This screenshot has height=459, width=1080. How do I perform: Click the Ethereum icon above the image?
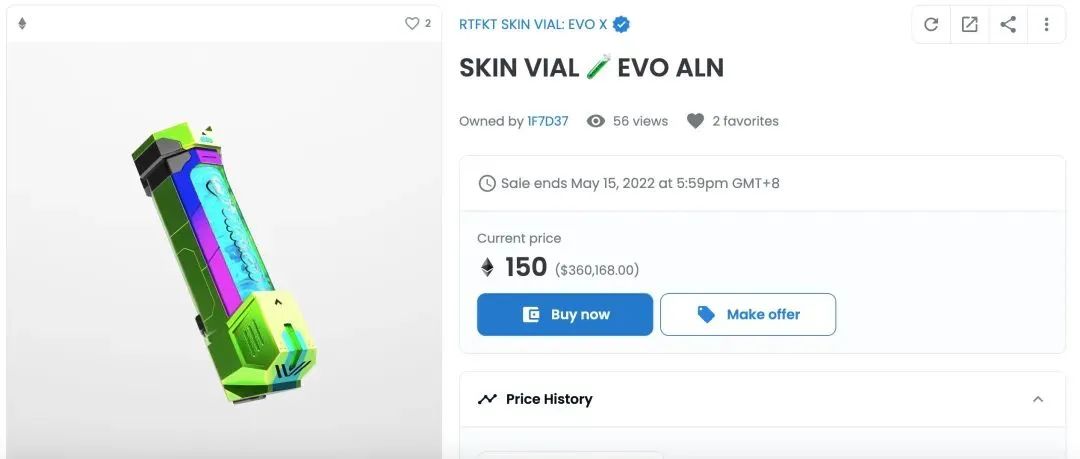[22, 23]
